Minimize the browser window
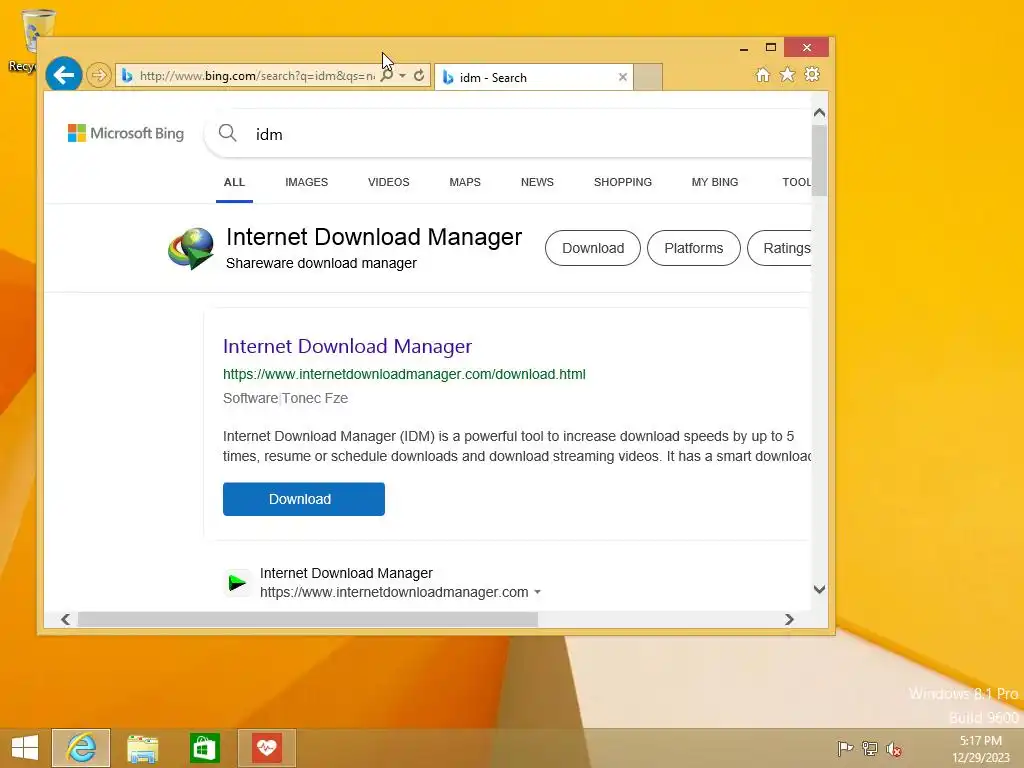The height and width of the screenshot is (768, 1024). click(744, 48)
